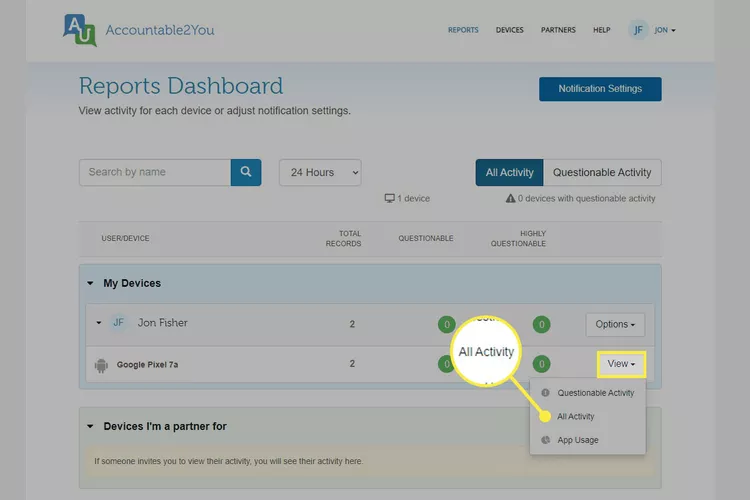Viewport: 750px width, 500px height.
Task: Click the Accountable2You logo
Action: (139, 30)
